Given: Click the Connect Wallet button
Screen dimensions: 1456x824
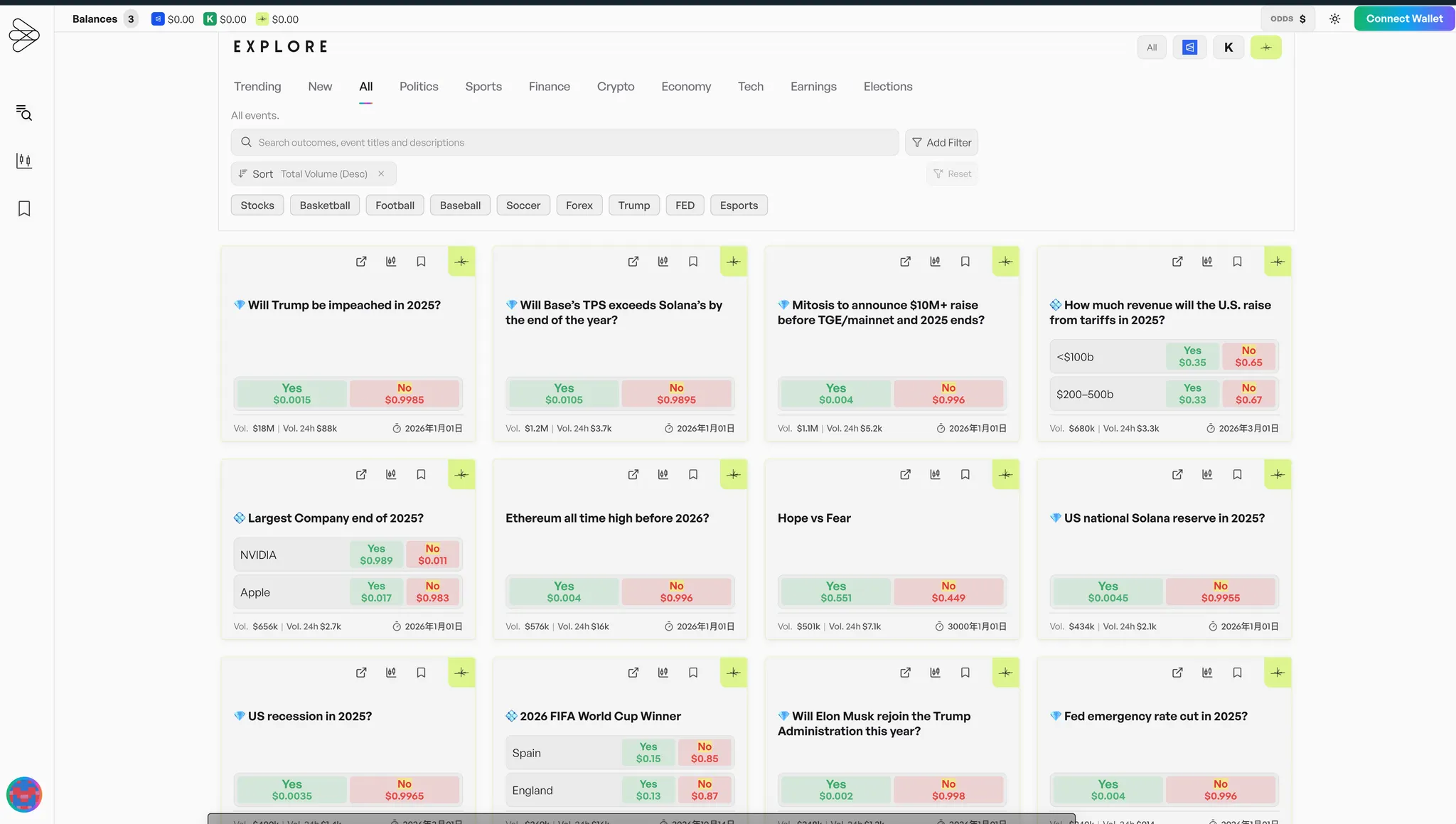Looking at the screenshot, I should (x=1403, y=19).
